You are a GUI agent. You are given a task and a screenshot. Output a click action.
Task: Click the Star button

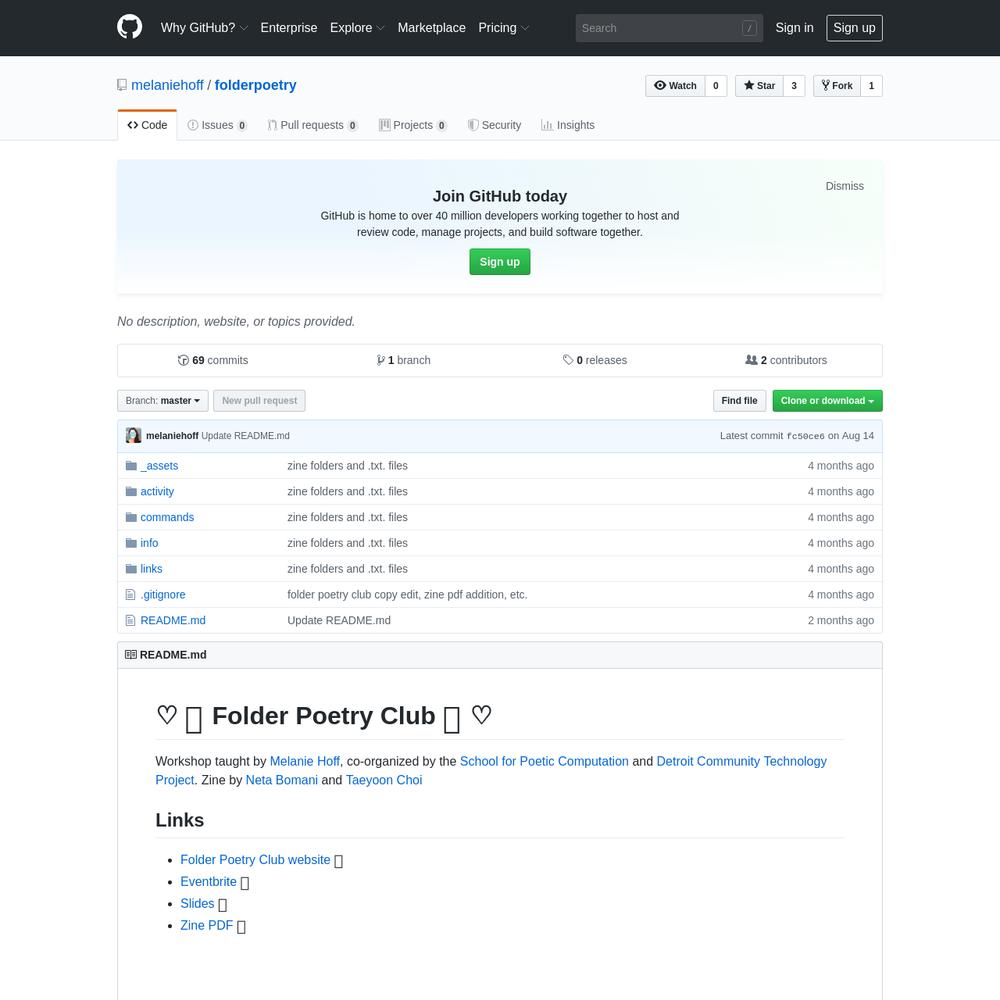(759, 85)
